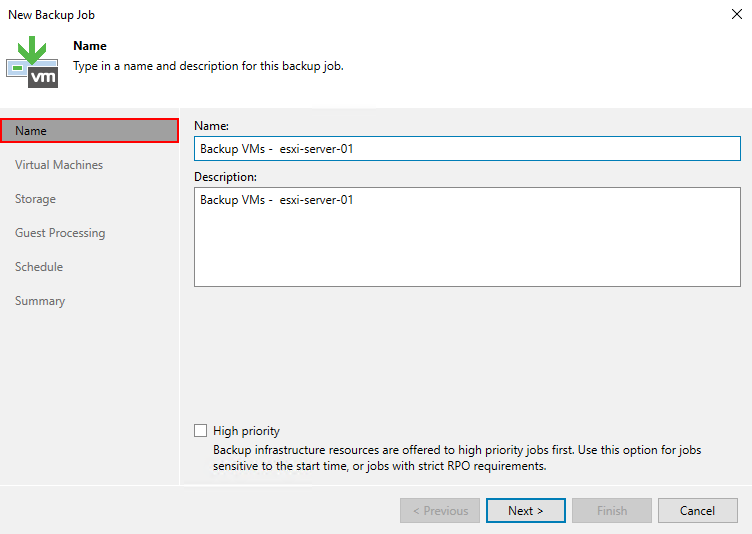The width and height of the screenshot is (752, 534).
Task: Click the VM backup job icon
Action: (32, 62)
